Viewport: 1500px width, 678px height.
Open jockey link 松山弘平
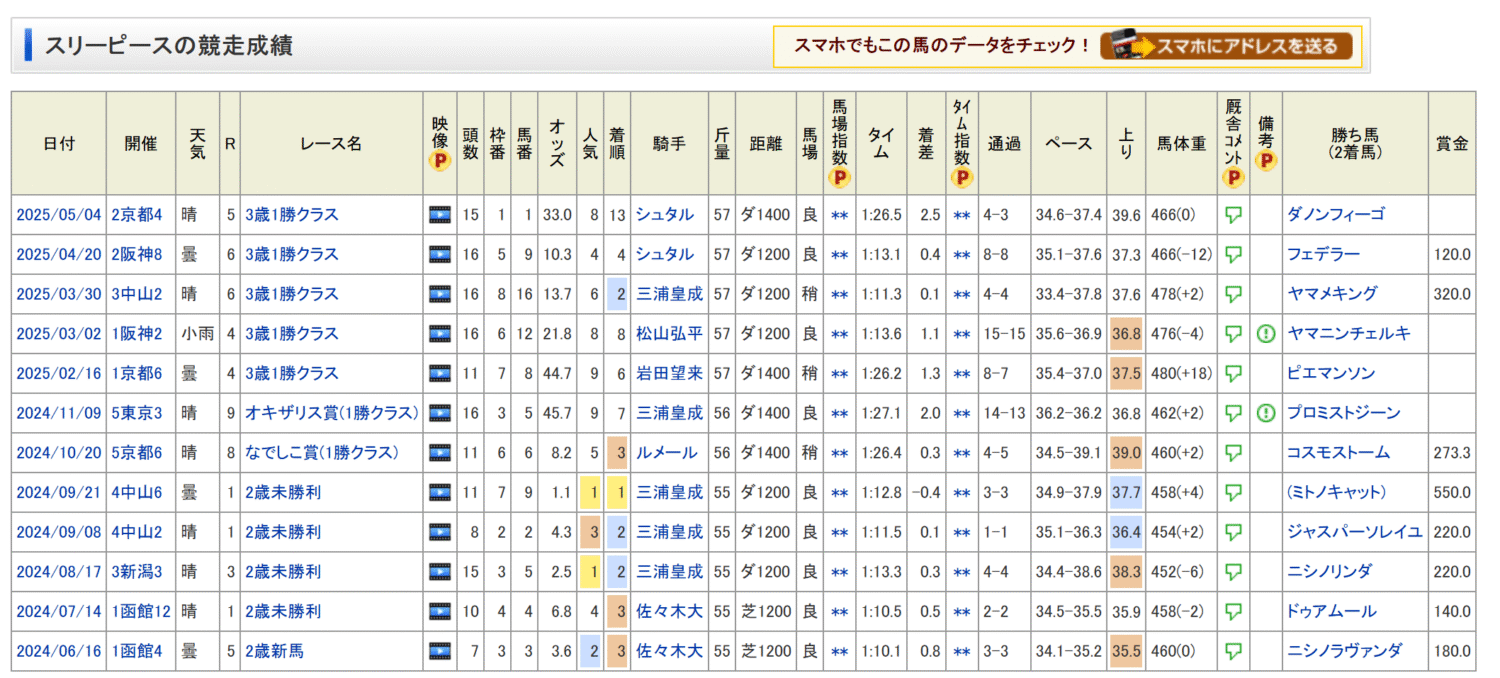coord(670,334)
